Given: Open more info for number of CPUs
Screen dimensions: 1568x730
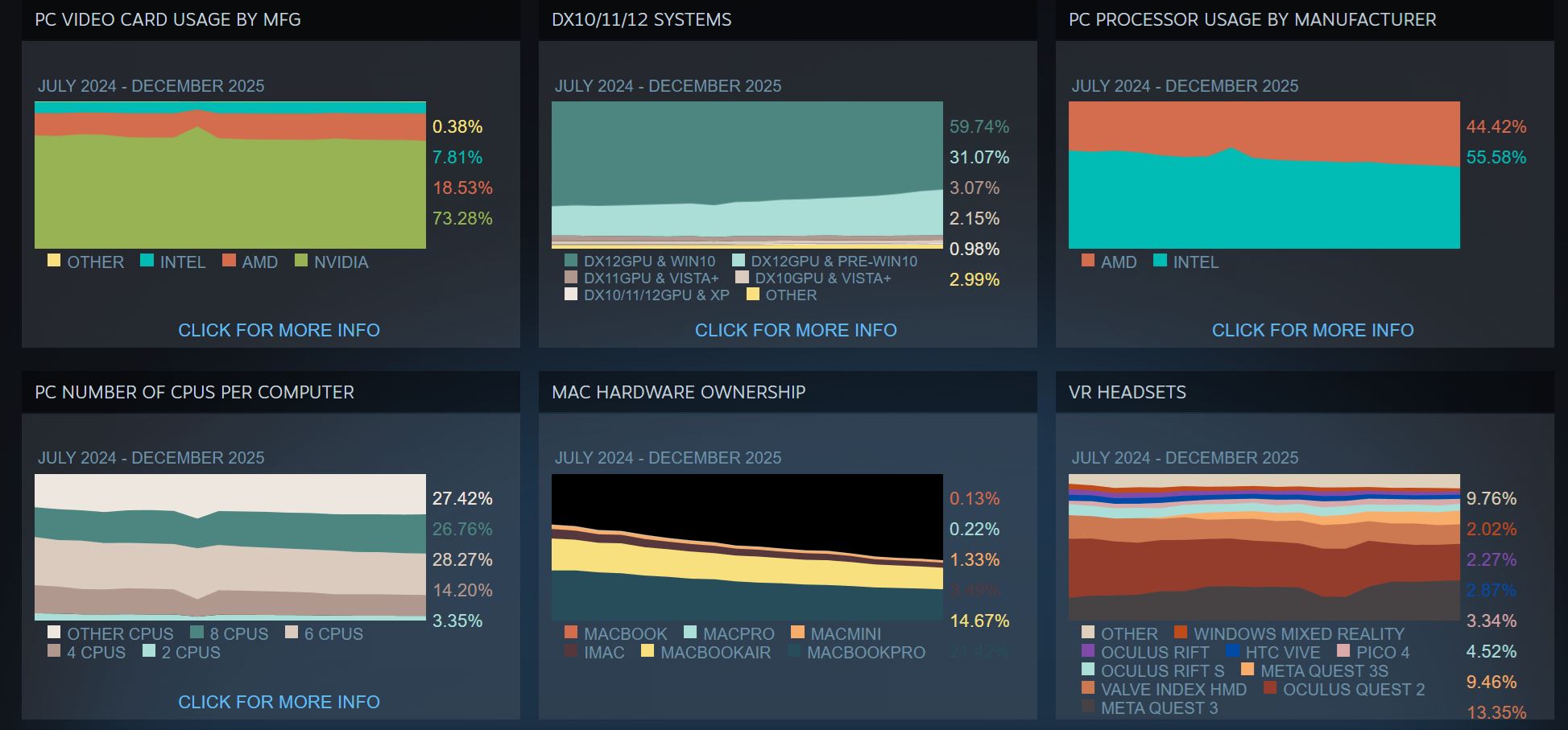Looking at the screenshot, I should coord(279,702).
